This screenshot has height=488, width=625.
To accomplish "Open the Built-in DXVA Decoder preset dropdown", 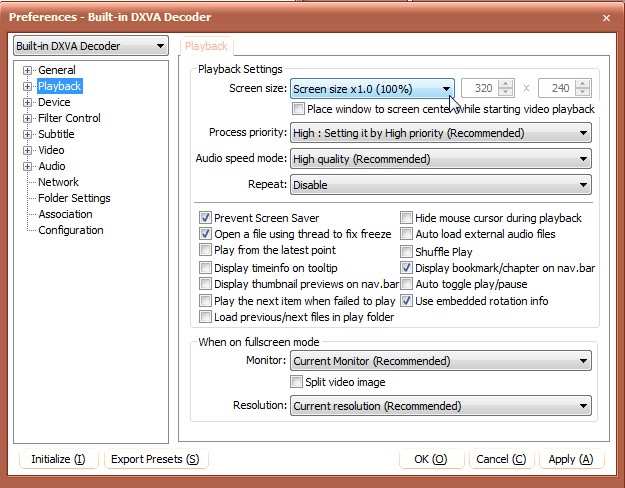I will 91,46.
